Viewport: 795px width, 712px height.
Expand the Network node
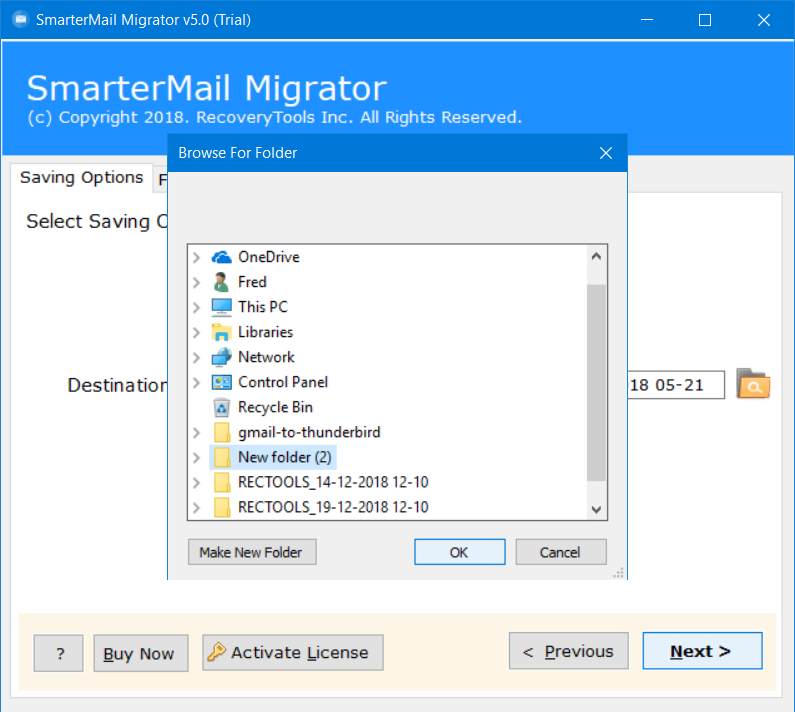(197, 358)
